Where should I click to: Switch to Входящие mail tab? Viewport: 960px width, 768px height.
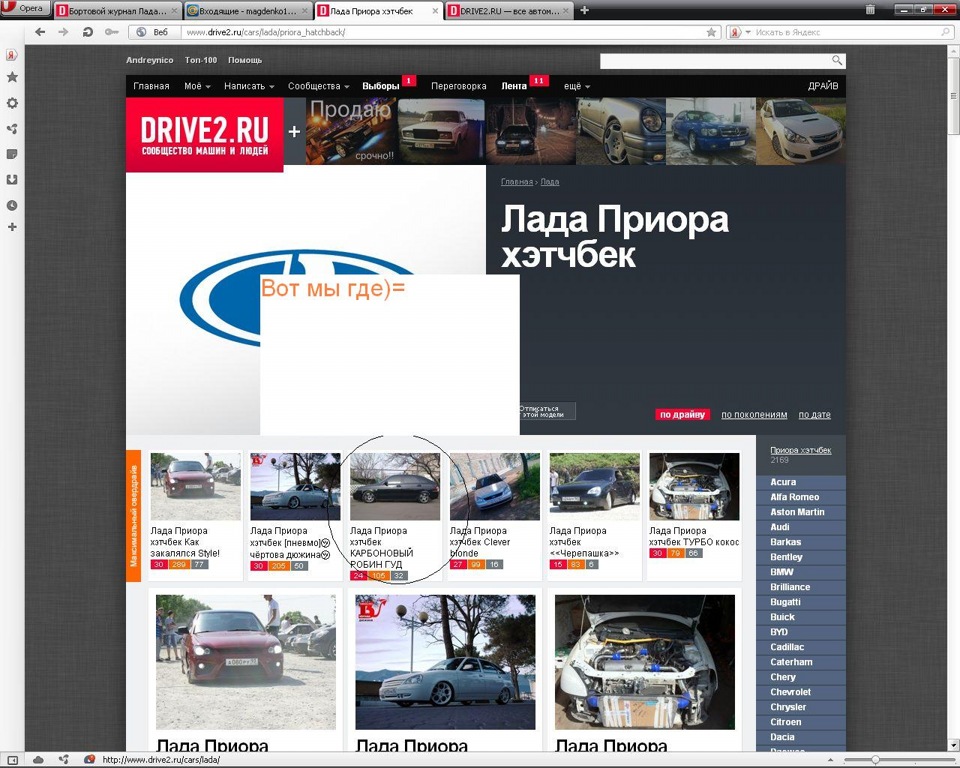[x=249, y=11]
